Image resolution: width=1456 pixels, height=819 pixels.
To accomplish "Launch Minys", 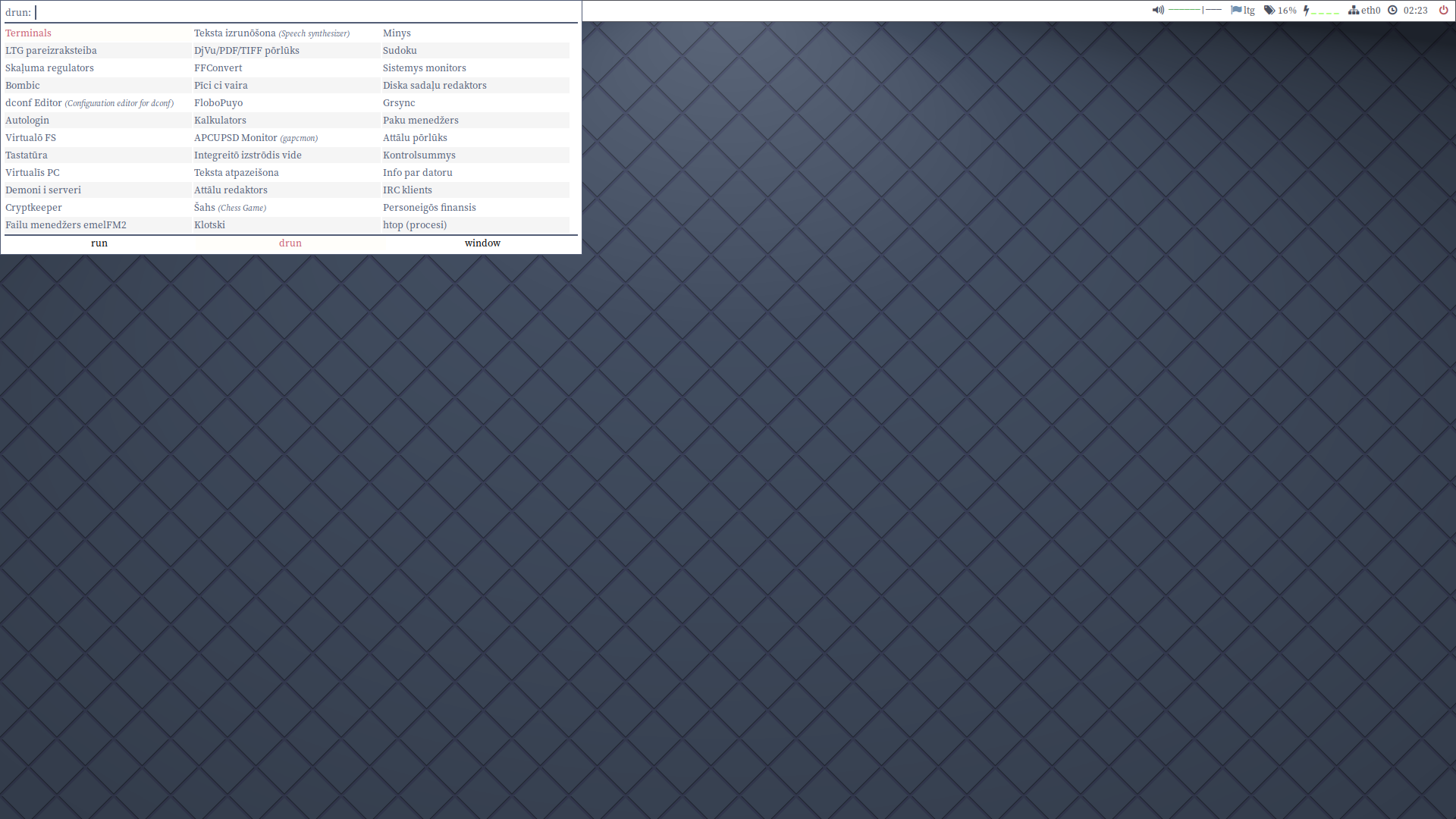I will 475,33.
